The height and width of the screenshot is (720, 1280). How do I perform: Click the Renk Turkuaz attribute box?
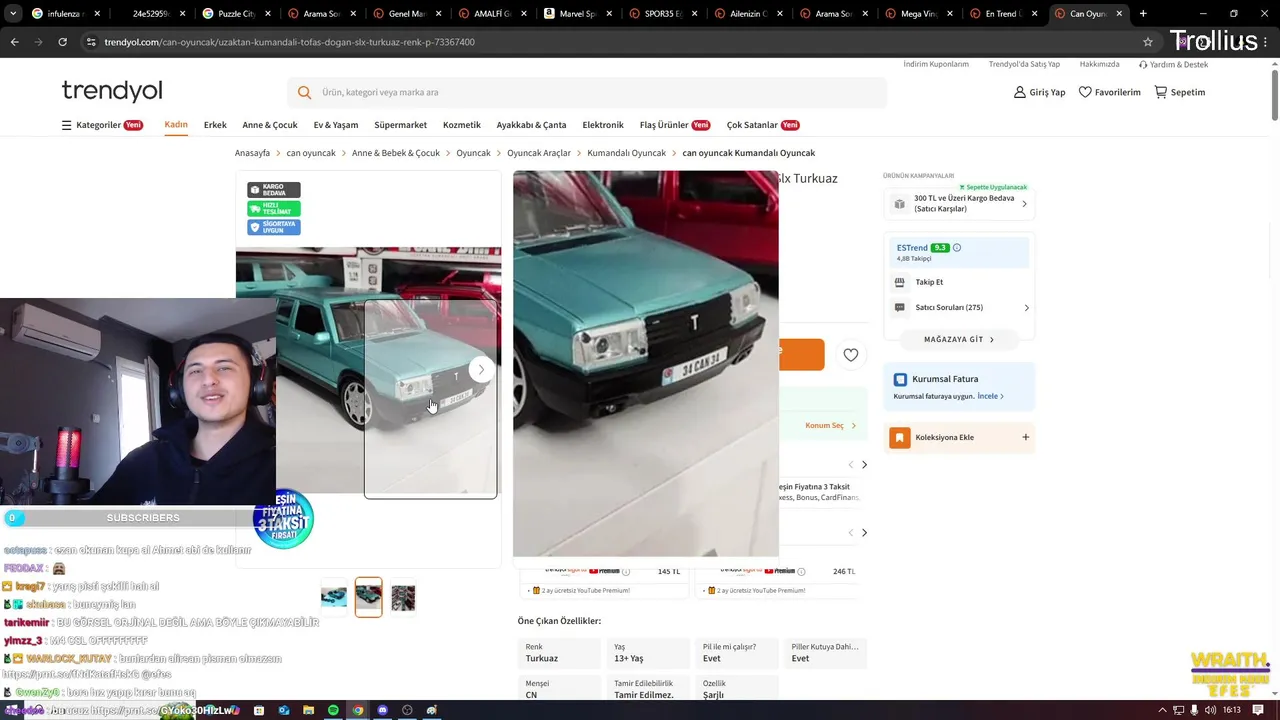pos(560,653)
